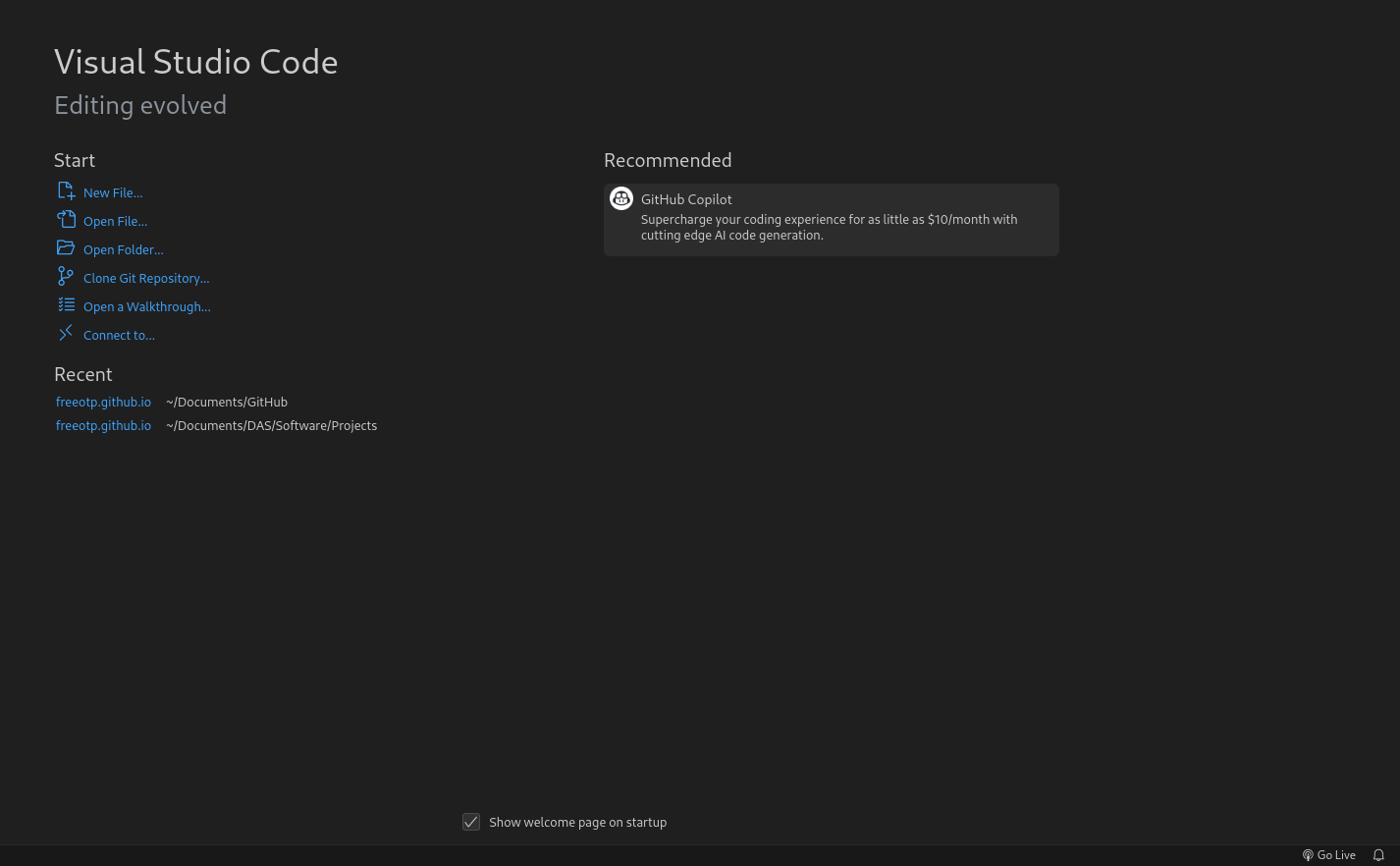Launch Clone Git Repository
This screenshot has height=866, width=1400.
tap(145, 278)
